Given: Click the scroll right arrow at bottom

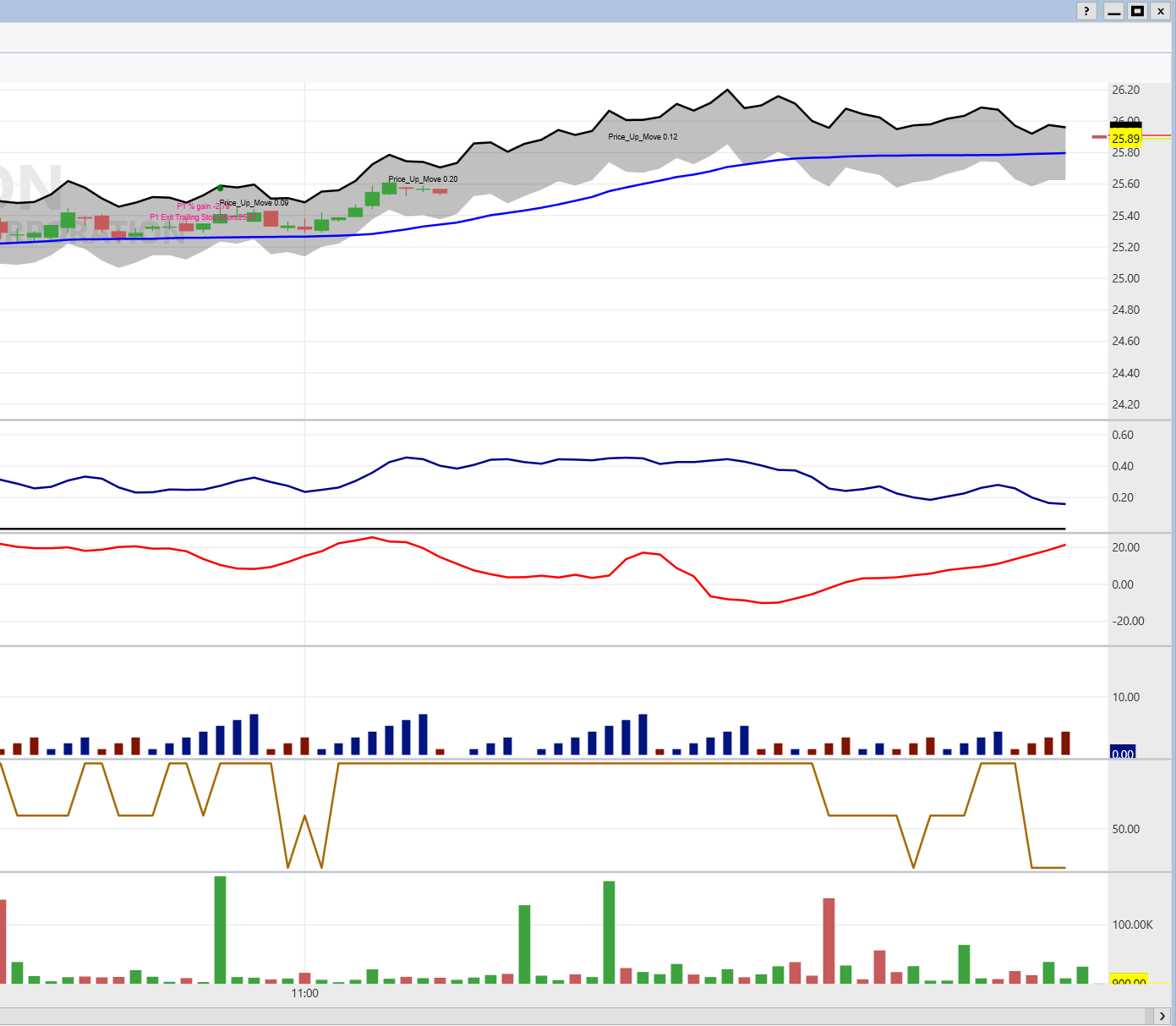Looking at the screenshot, I should [1162, 1016].
